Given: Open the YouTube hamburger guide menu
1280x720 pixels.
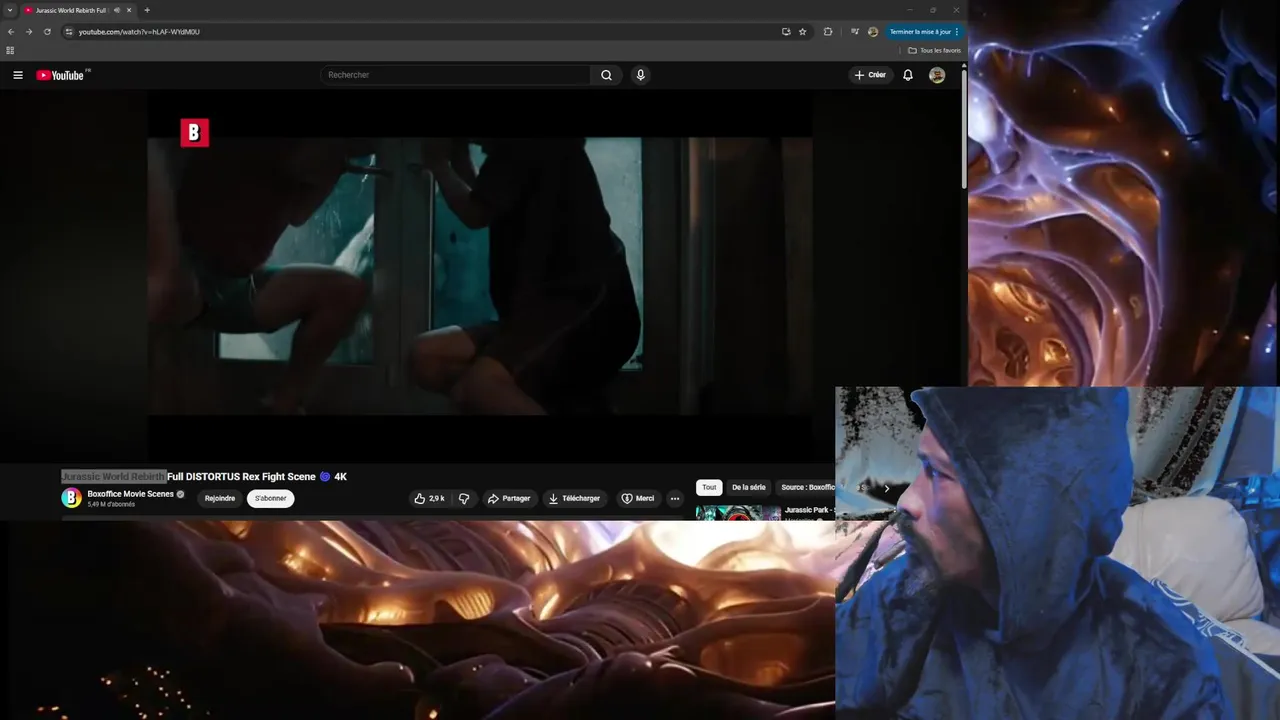Looking at the screenshot, I should pyautogui.click(x=17, y=75).
